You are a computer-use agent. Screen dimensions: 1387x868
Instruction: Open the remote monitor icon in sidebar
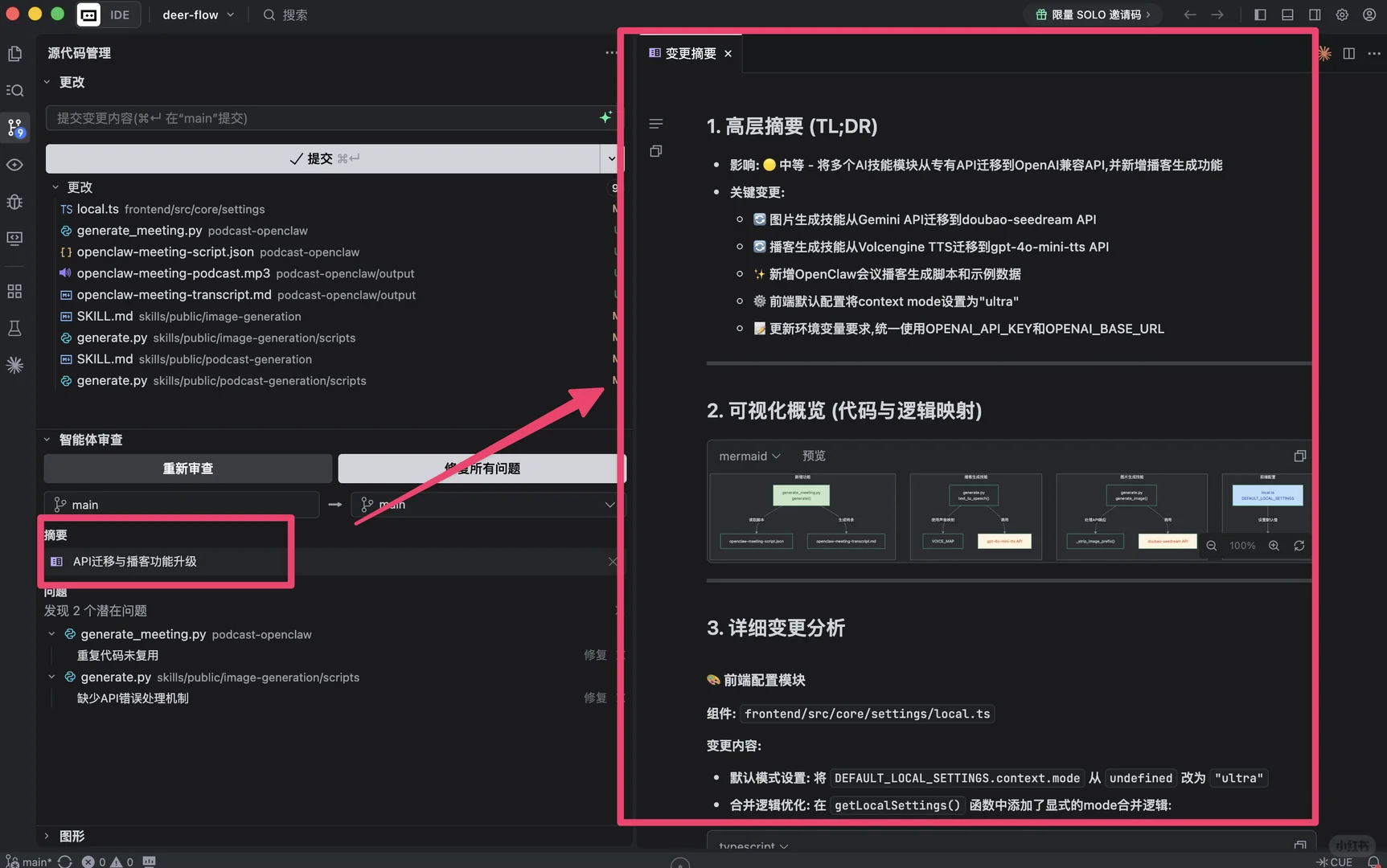14,239
